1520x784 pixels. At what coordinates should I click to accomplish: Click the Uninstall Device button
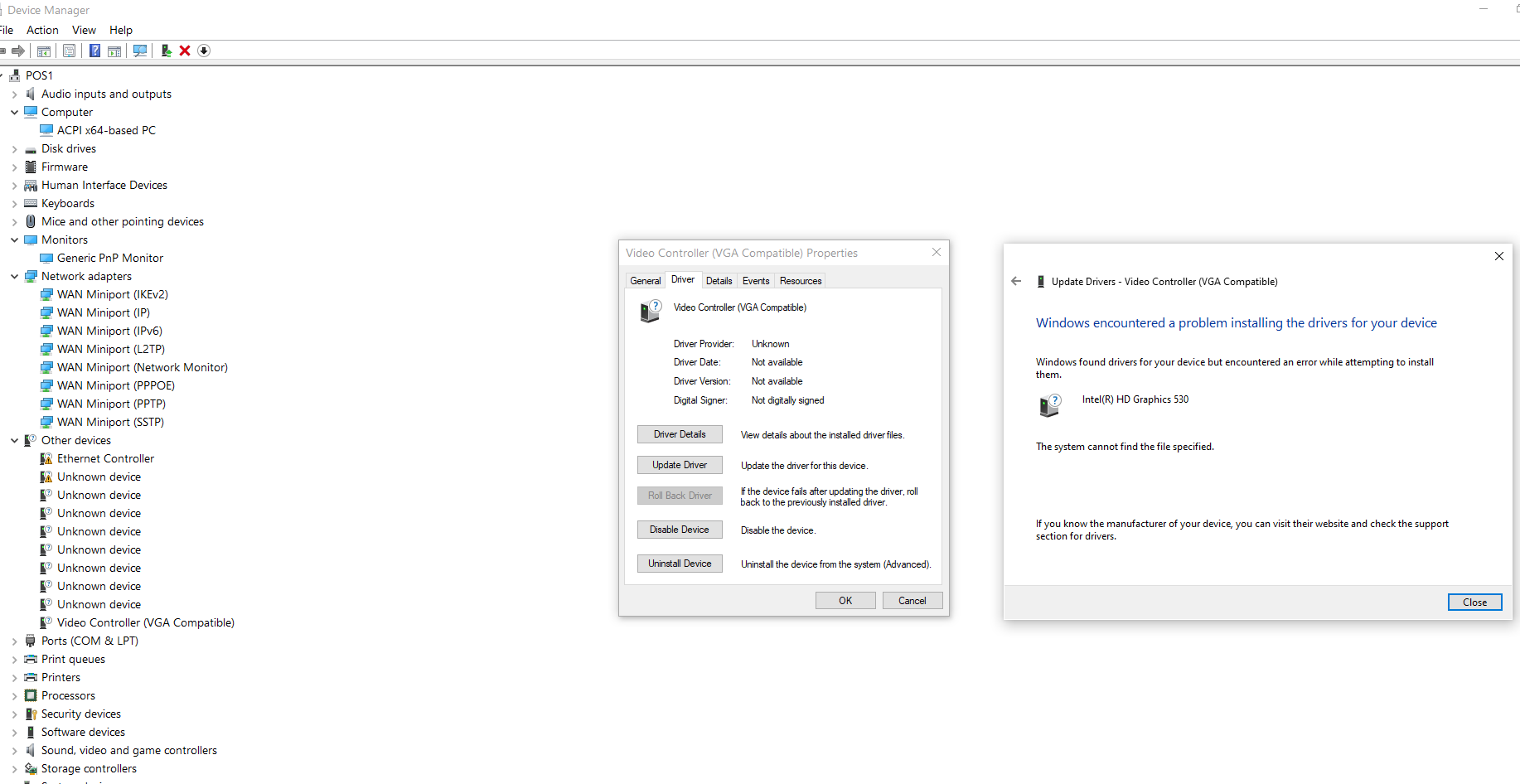(x=680, y=564)
